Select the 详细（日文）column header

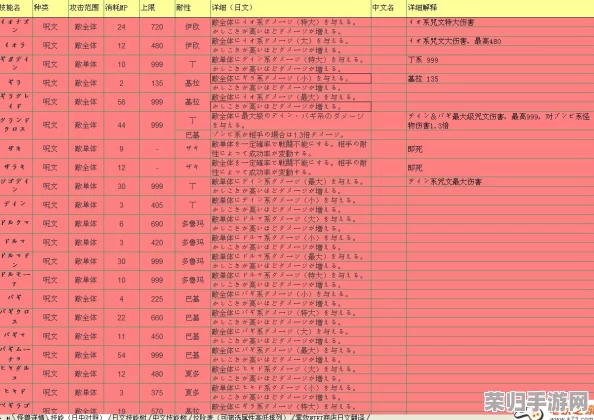[x=291, y=8]
